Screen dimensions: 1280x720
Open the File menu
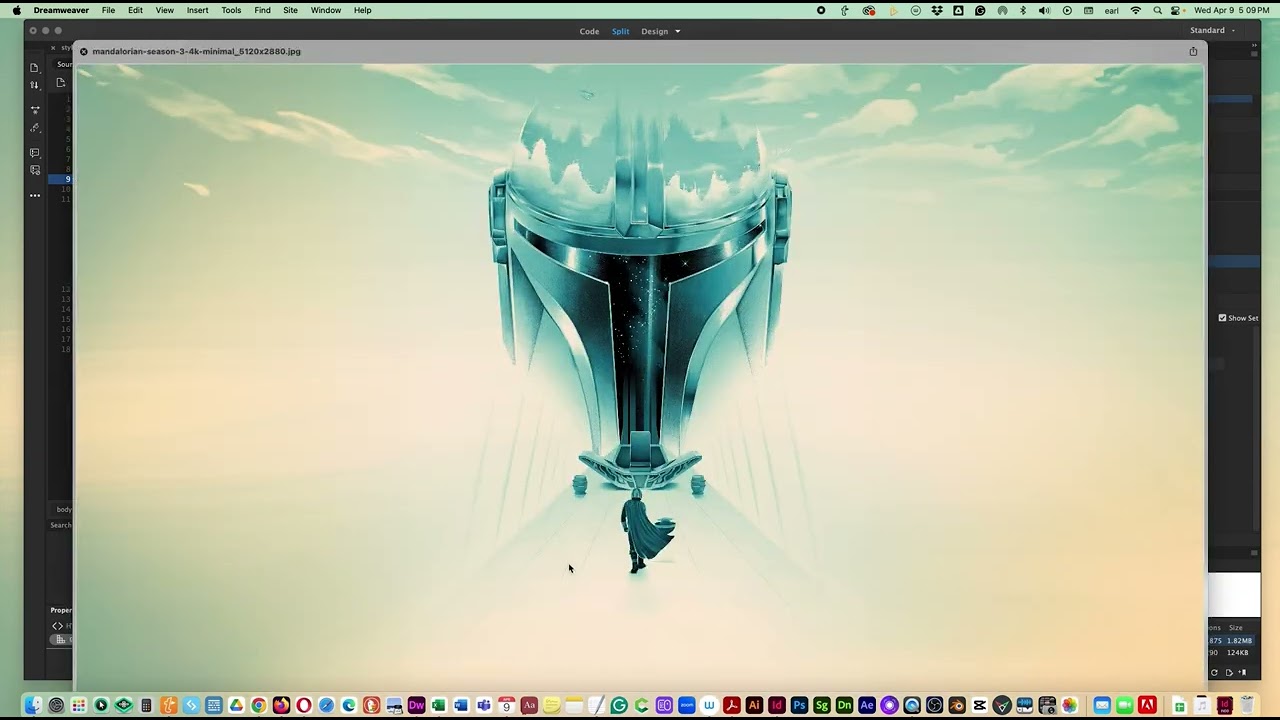[x=108, y=10]
